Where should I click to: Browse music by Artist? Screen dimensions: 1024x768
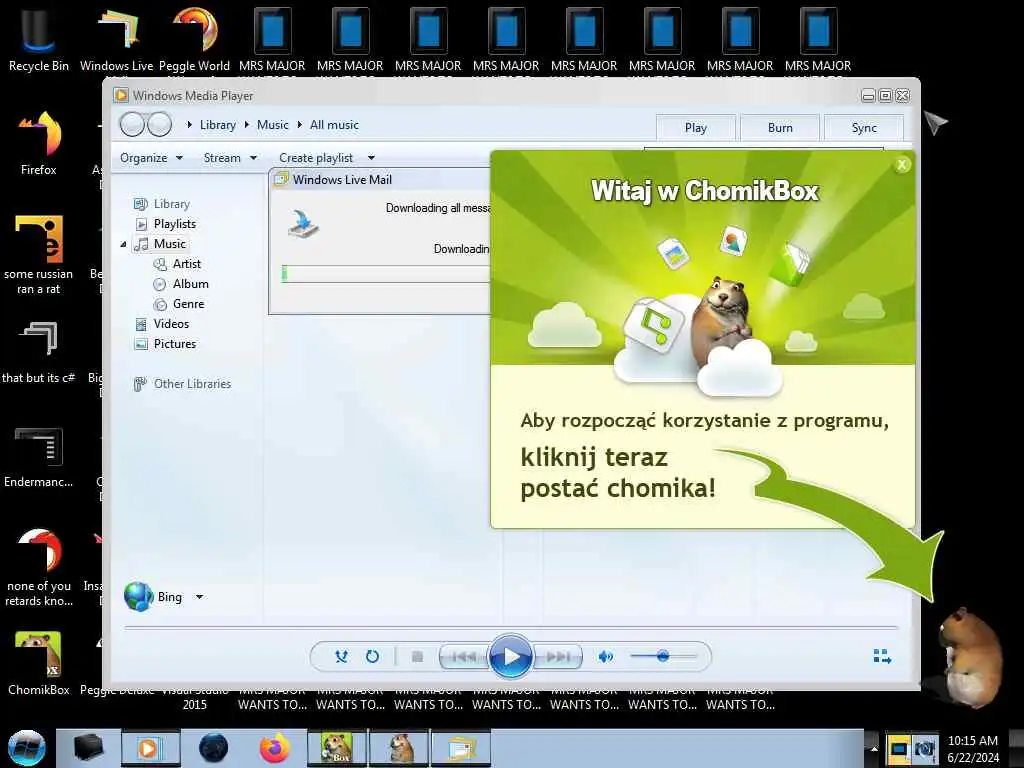pos(187,264)
